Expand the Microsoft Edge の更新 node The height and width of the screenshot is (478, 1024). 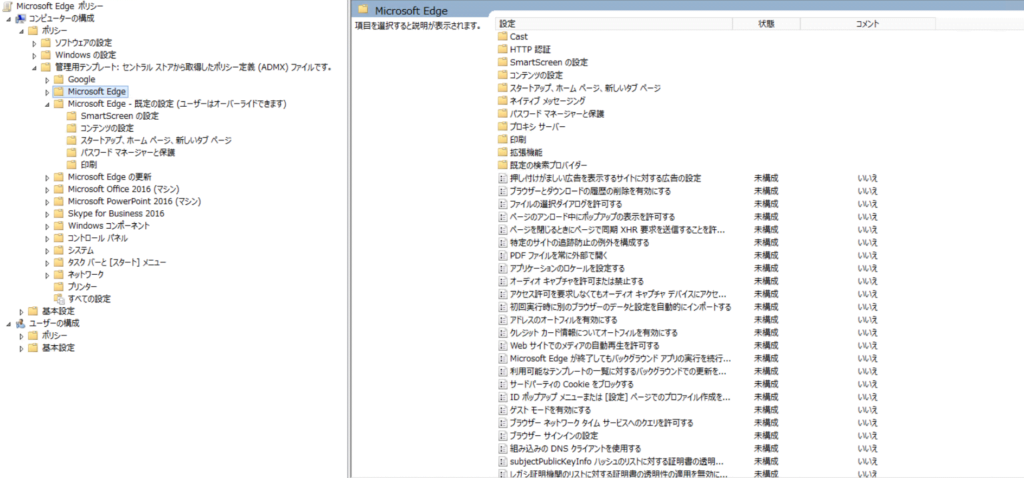point(48,177)
